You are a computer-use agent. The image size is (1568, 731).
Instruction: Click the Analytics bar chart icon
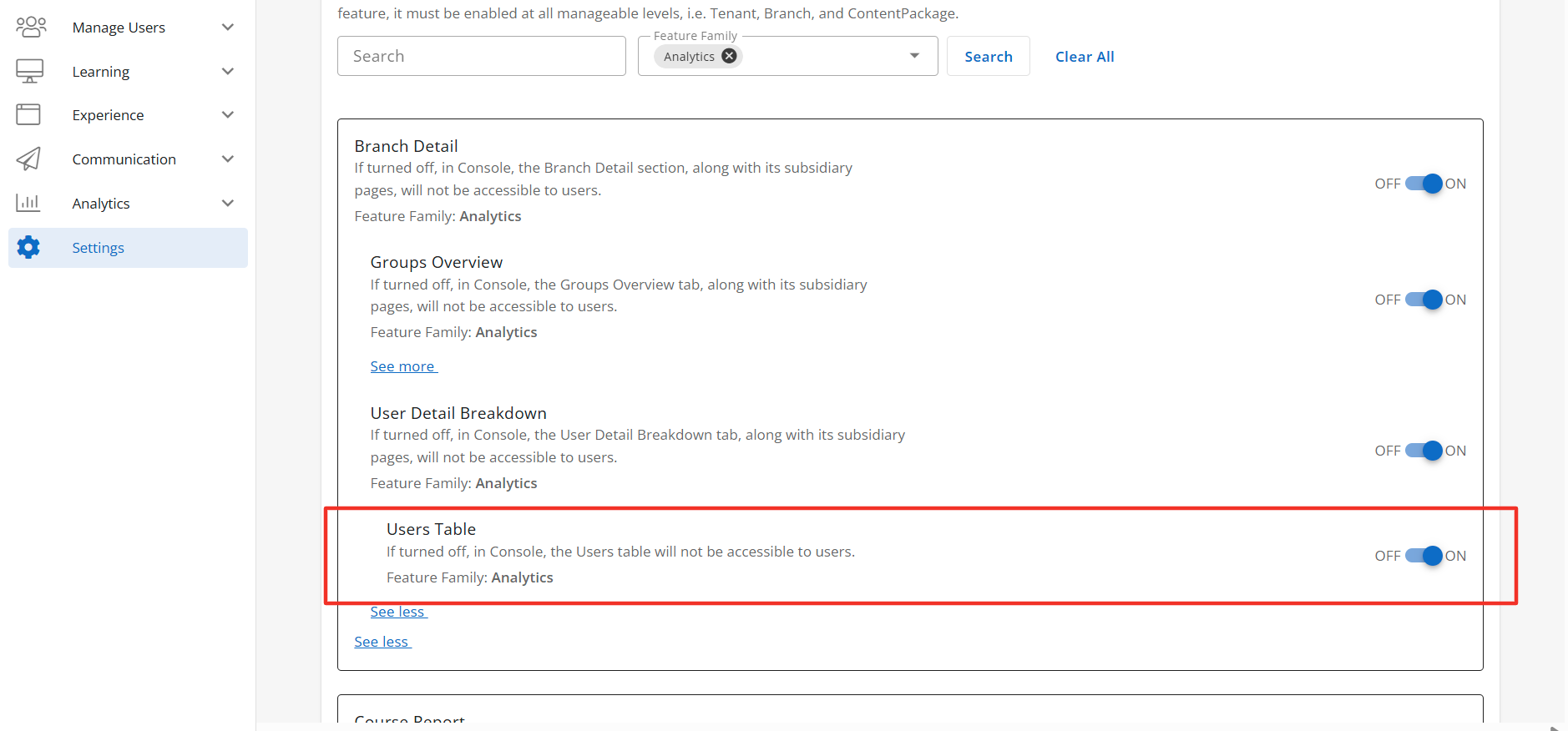(28, 203)
